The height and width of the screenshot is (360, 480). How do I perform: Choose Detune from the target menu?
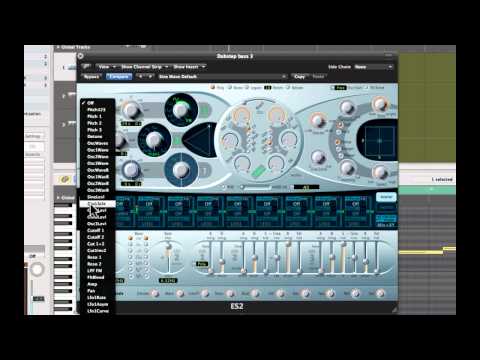coord(97,137)
